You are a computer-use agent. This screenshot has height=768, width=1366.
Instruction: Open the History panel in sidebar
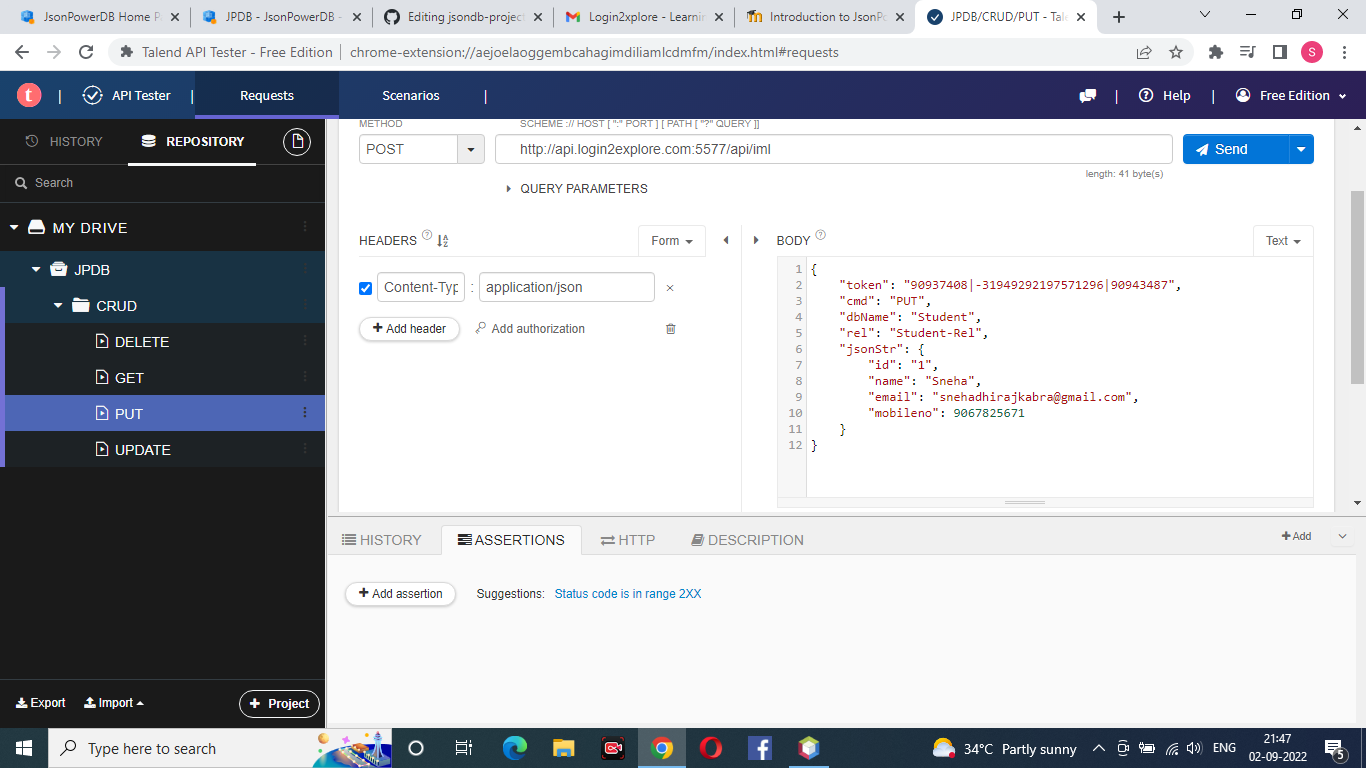point(62,141)
